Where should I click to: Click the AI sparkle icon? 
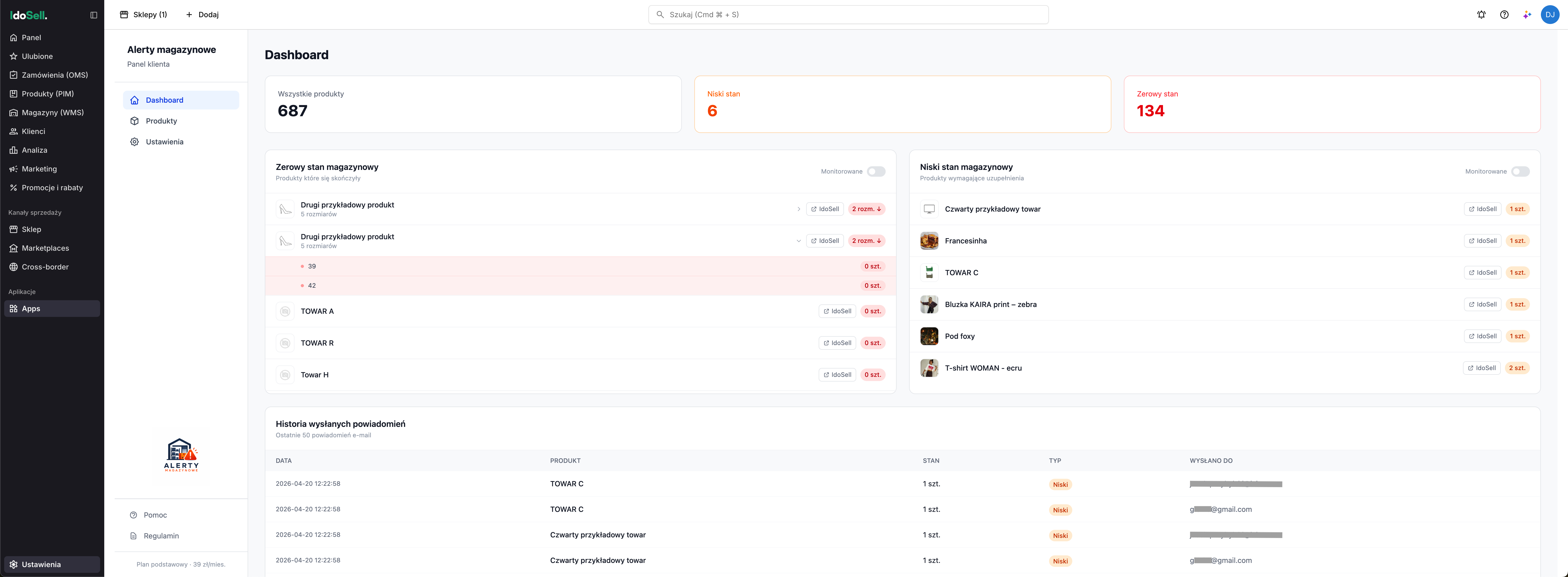1527,15
